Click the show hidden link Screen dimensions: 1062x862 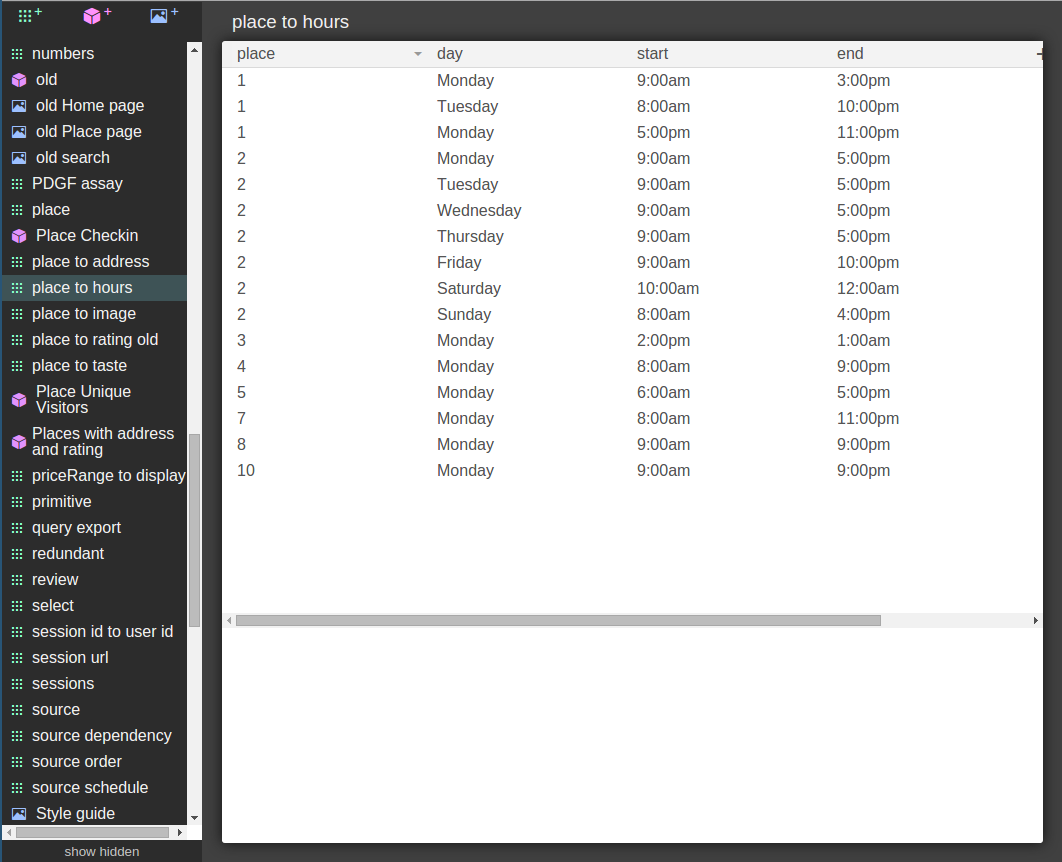[x=102, y=852]
